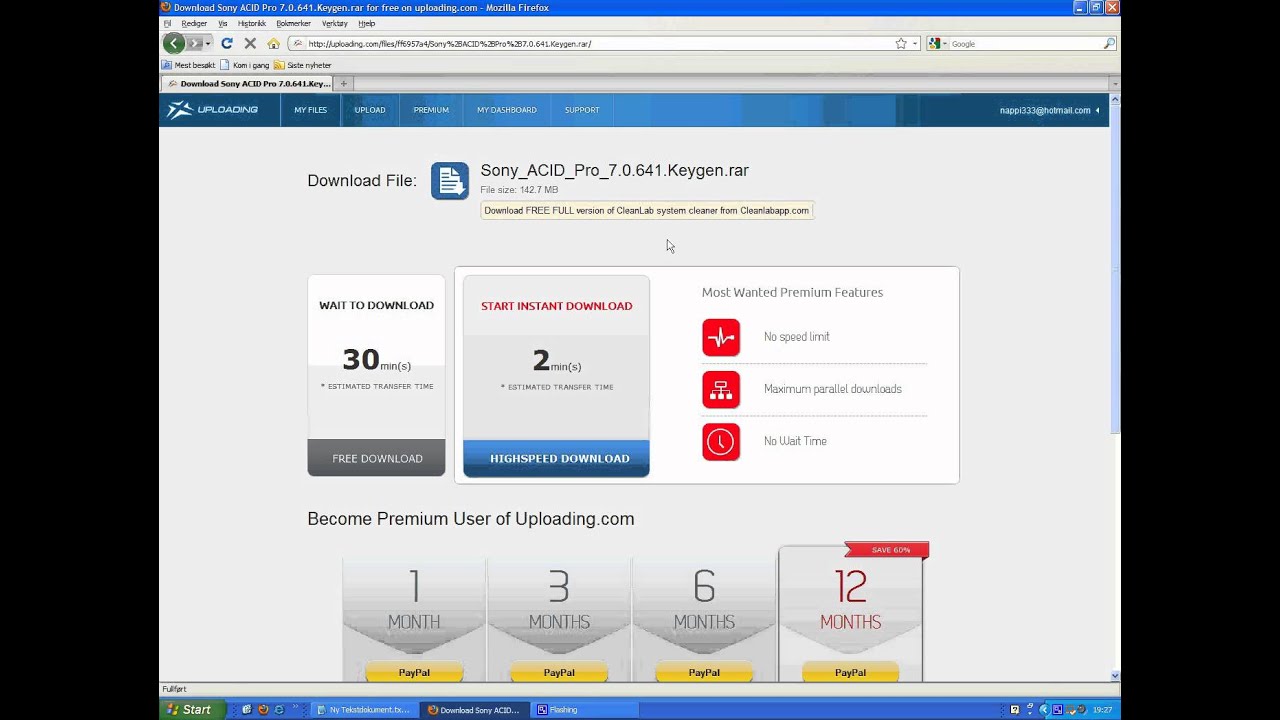Click the red No Wait Time clock icon

pos(721,441)
